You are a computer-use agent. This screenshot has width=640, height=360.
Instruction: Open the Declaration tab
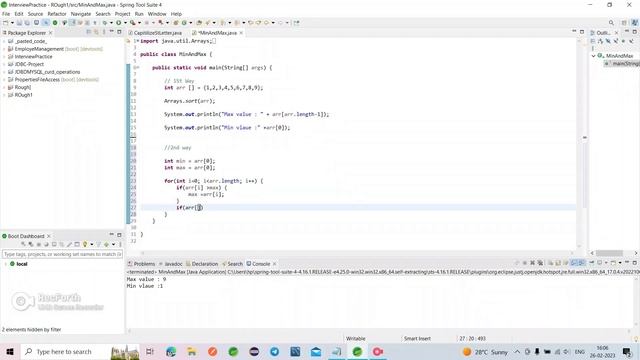point(202,264)
